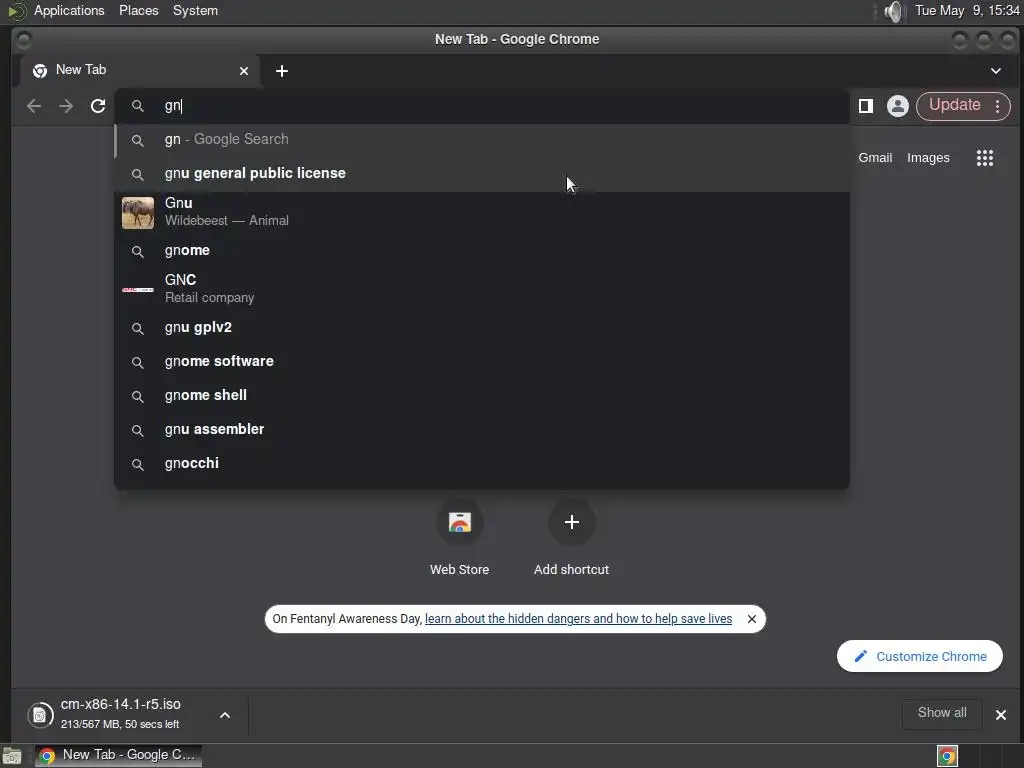Click the browser Forward arrow
Image resolution: width=1024 pixels, height=768 pixels.
66,106
